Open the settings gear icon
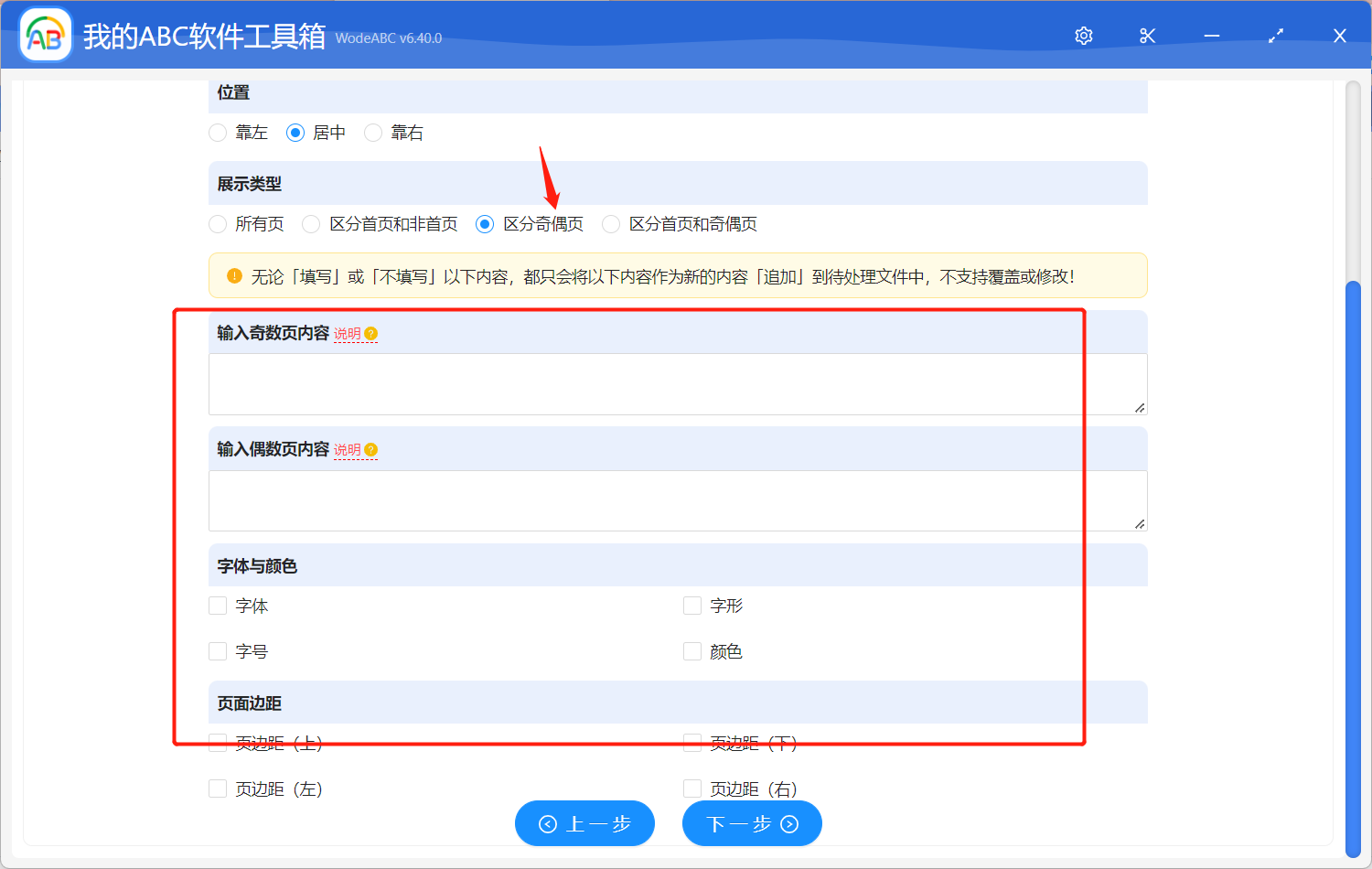 coord(1083,36)
